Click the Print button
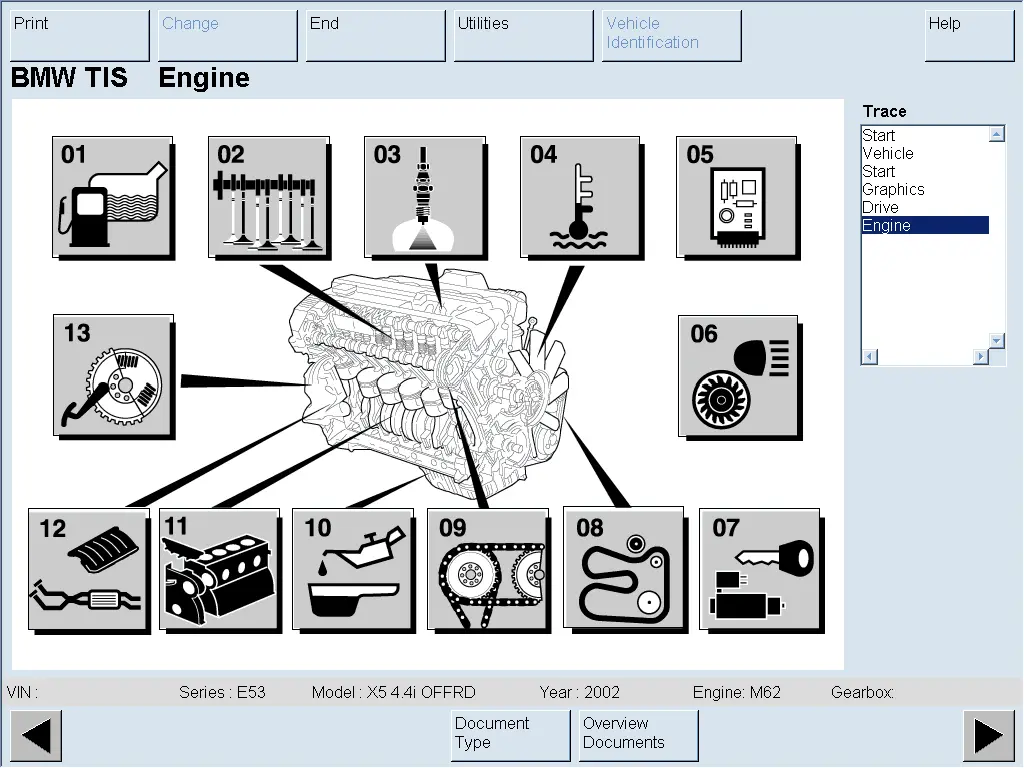Image resolution: width=1024 pixels, height=768 pixels. 80,35
